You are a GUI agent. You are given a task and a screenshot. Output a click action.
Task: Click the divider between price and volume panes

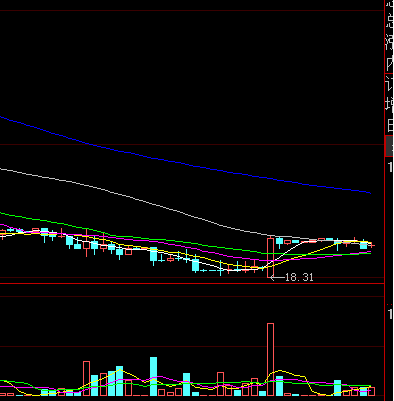192,283
